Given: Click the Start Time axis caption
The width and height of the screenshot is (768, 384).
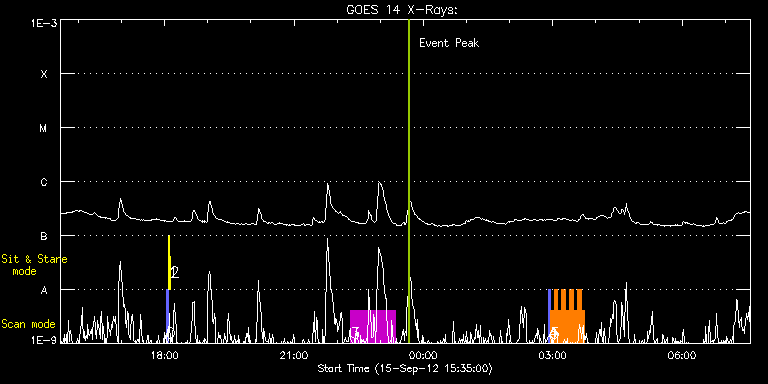Looking at the screenshot, I should (405, 368).
